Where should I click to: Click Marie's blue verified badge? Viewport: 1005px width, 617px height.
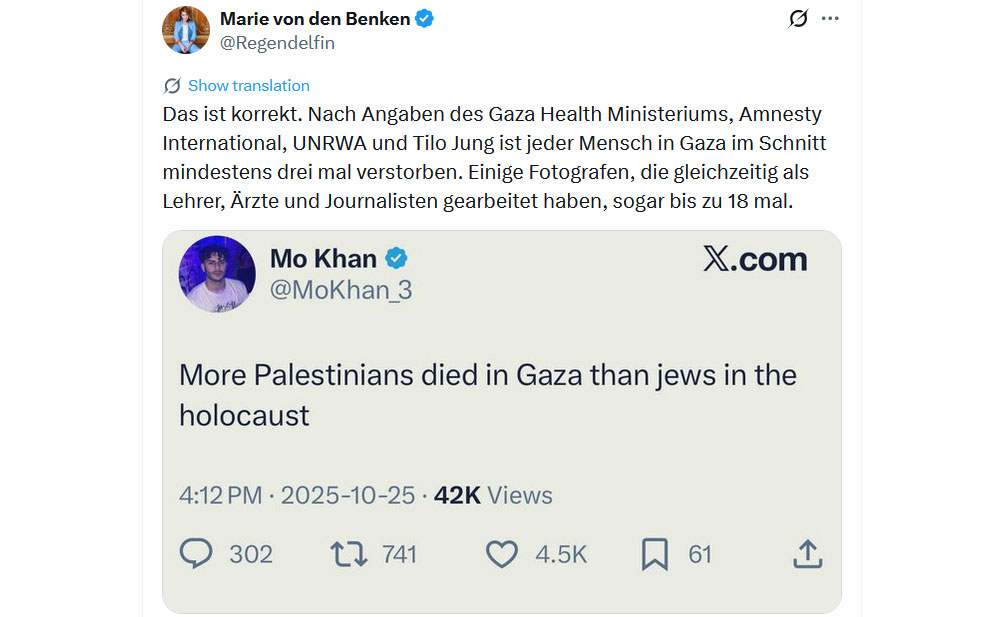point(425,19)
